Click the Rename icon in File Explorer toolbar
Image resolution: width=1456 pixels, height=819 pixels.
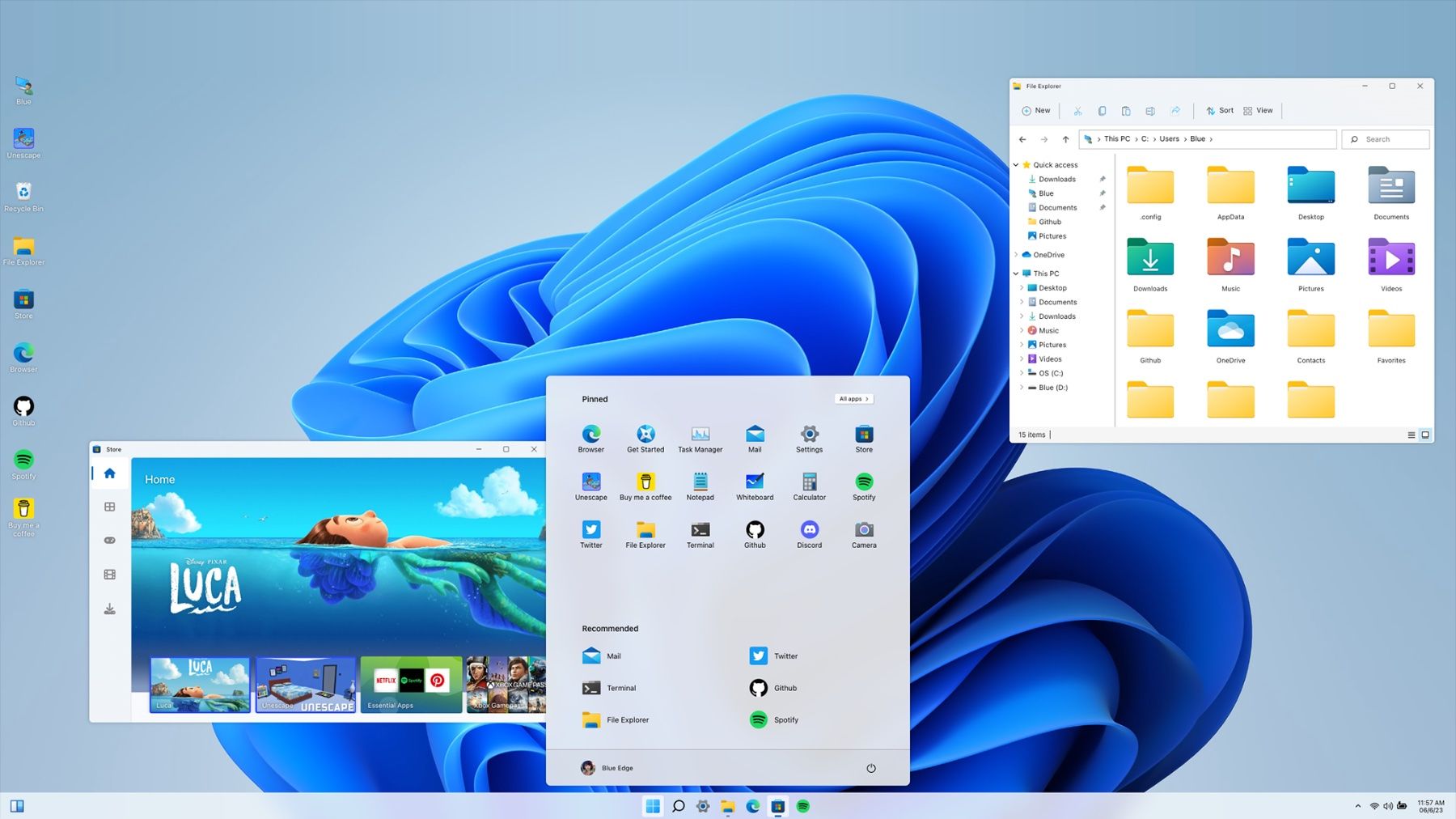(x=1150, y=110)
